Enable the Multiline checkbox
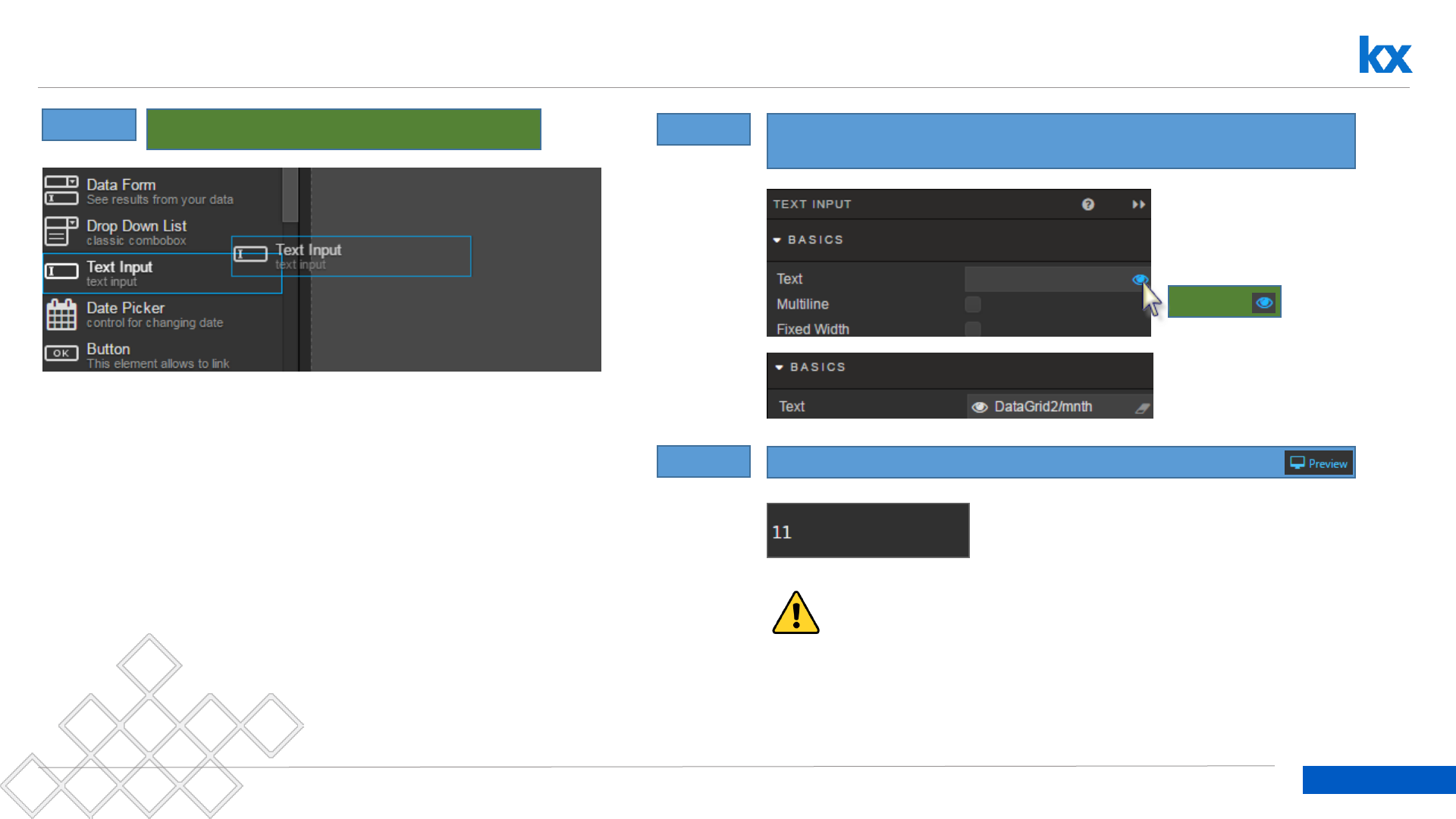The height and width of the screenshot is (819, 1456). (973, 304)
